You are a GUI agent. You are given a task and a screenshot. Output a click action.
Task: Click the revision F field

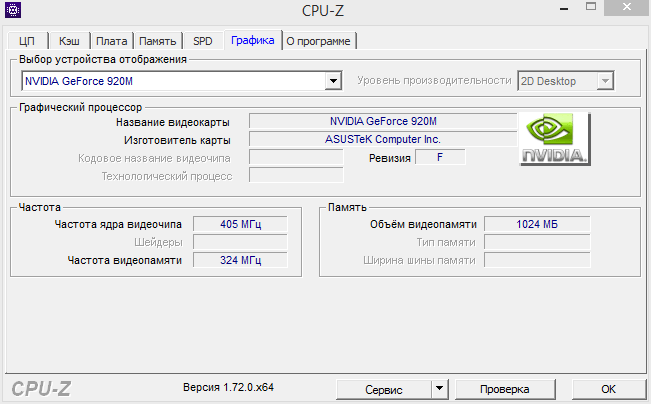(440, 157)
